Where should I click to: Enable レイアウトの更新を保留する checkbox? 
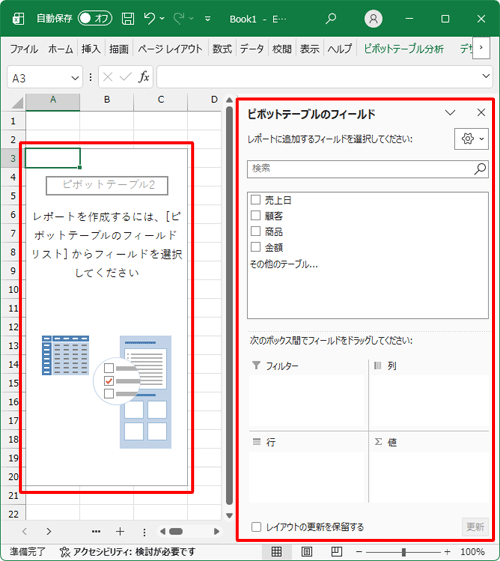tap(256, 527)
